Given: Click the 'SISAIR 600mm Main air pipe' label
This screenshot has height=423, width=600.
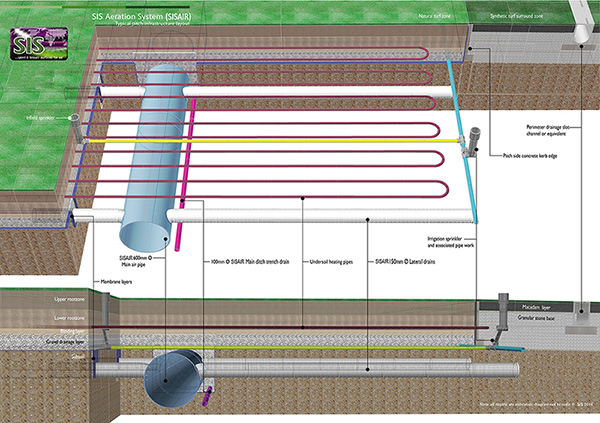Looking at the screenshot, I should click(135, 261).
